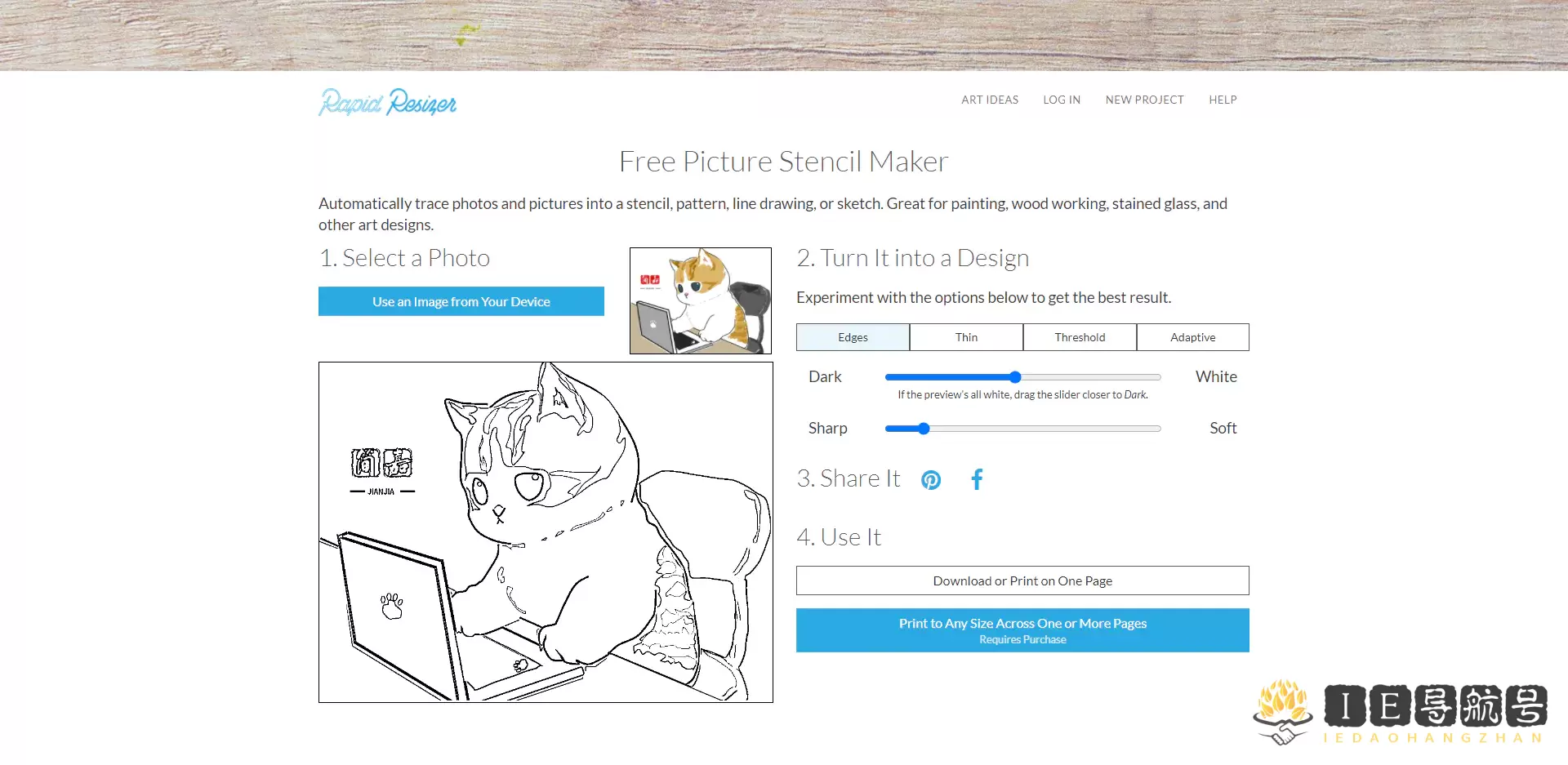Select the Edges stencil mode
1568x765 pixels.
853,337
